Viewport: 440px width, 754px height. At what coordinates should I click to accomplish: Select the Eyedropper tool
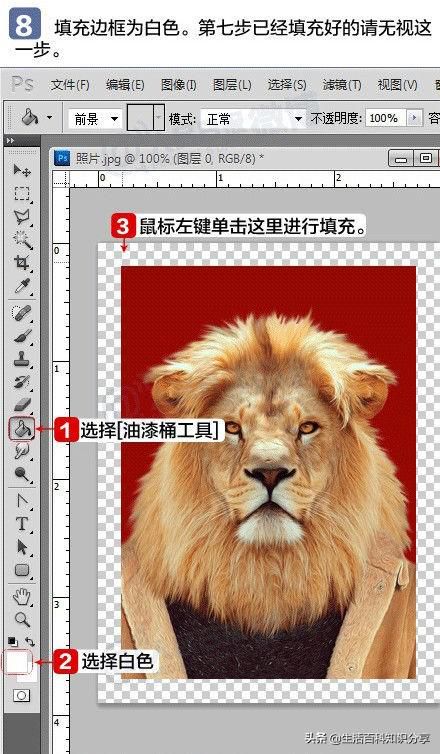click(x=22, y=286)
